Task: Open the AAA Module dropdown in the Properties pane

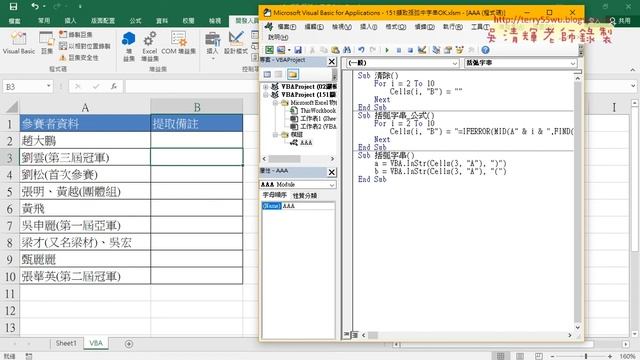Action: click(332, 185)
